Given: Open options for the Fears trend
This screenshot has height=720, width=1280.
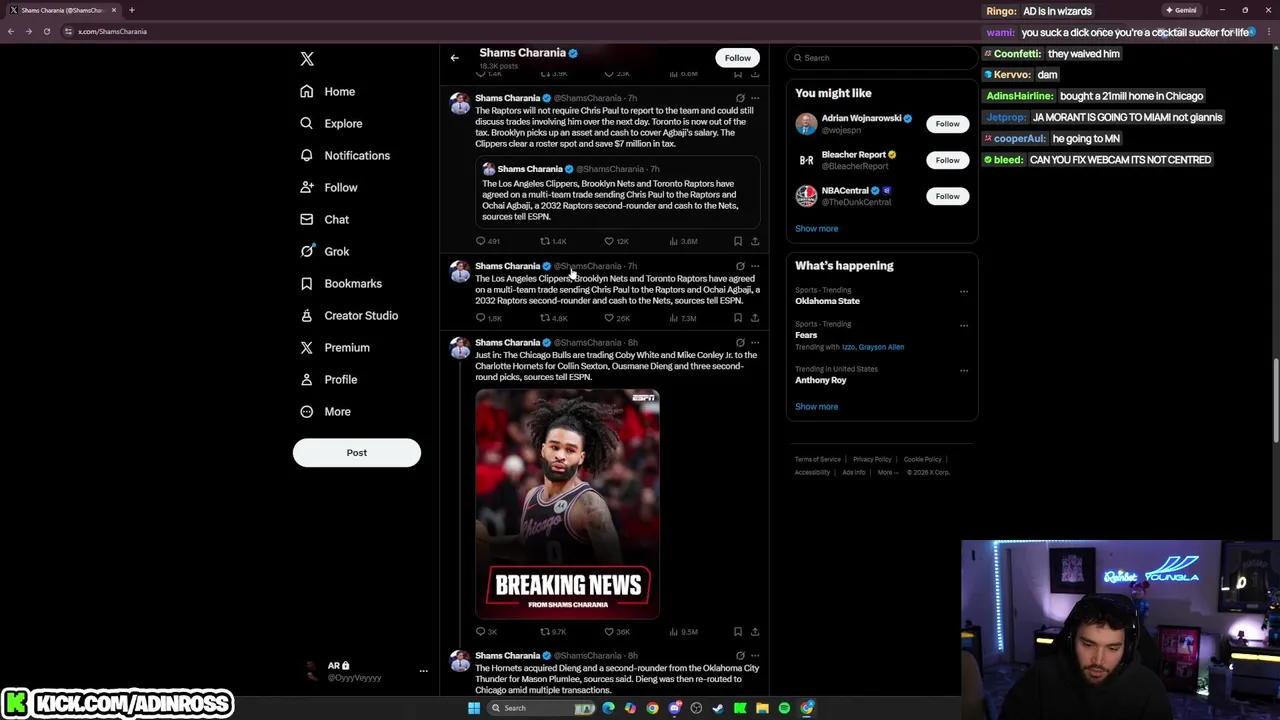Looking at the screenshot, I should pyautogui.click(x=964, y=325).
